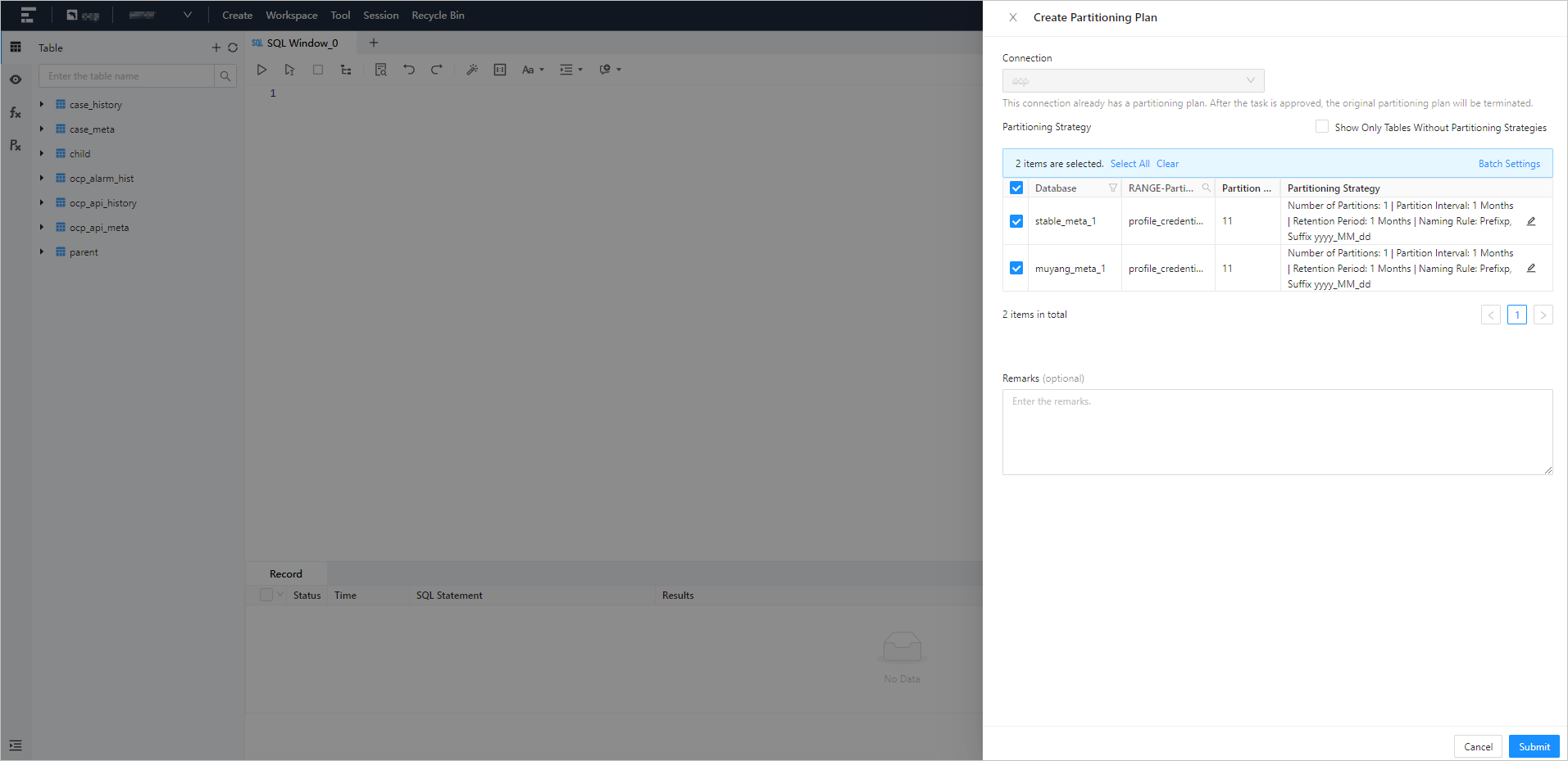Uncheck the muyang_meta_1 row checkbox
The image size is (1568, 761).
pyautogui.click(x=1016, y=268)
